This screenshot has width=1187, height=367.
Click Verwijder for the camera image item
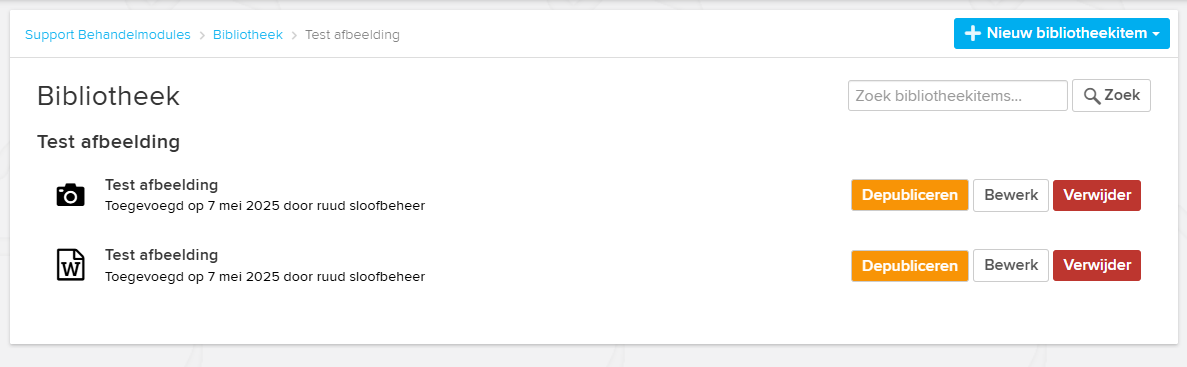[1097, 195]
